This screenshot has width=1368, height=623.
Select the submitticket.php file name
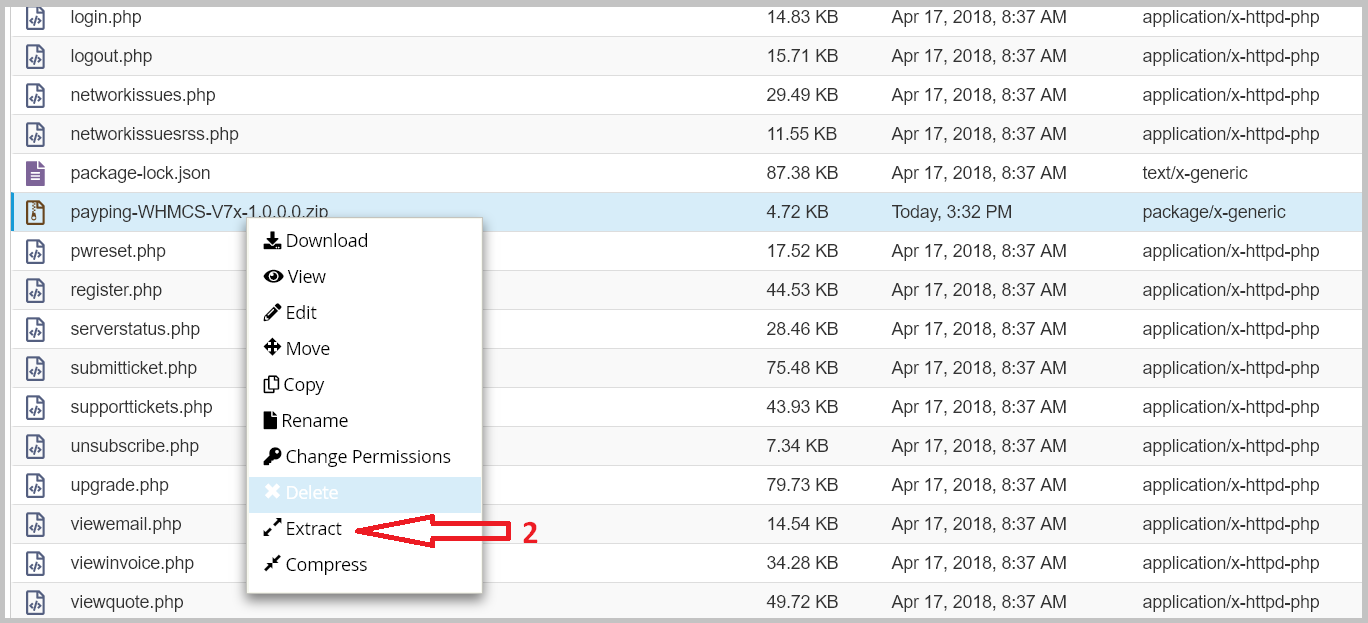[x=134, y=369]
